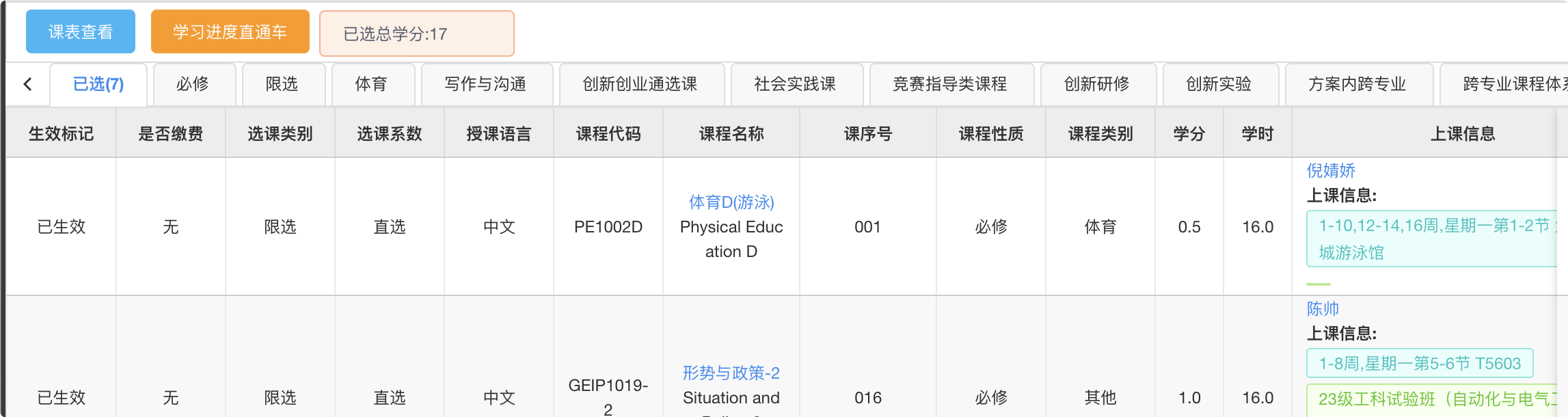
Task: Click the left tab-scroll arrow
Action: [x=28, y=84]
